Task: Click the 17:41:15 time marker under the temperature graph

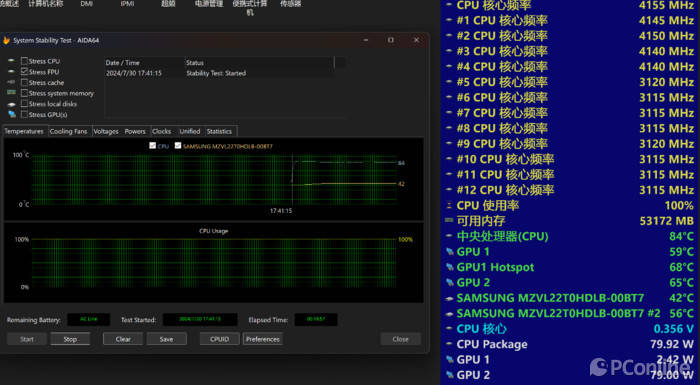Action: [x=281, y=211]
